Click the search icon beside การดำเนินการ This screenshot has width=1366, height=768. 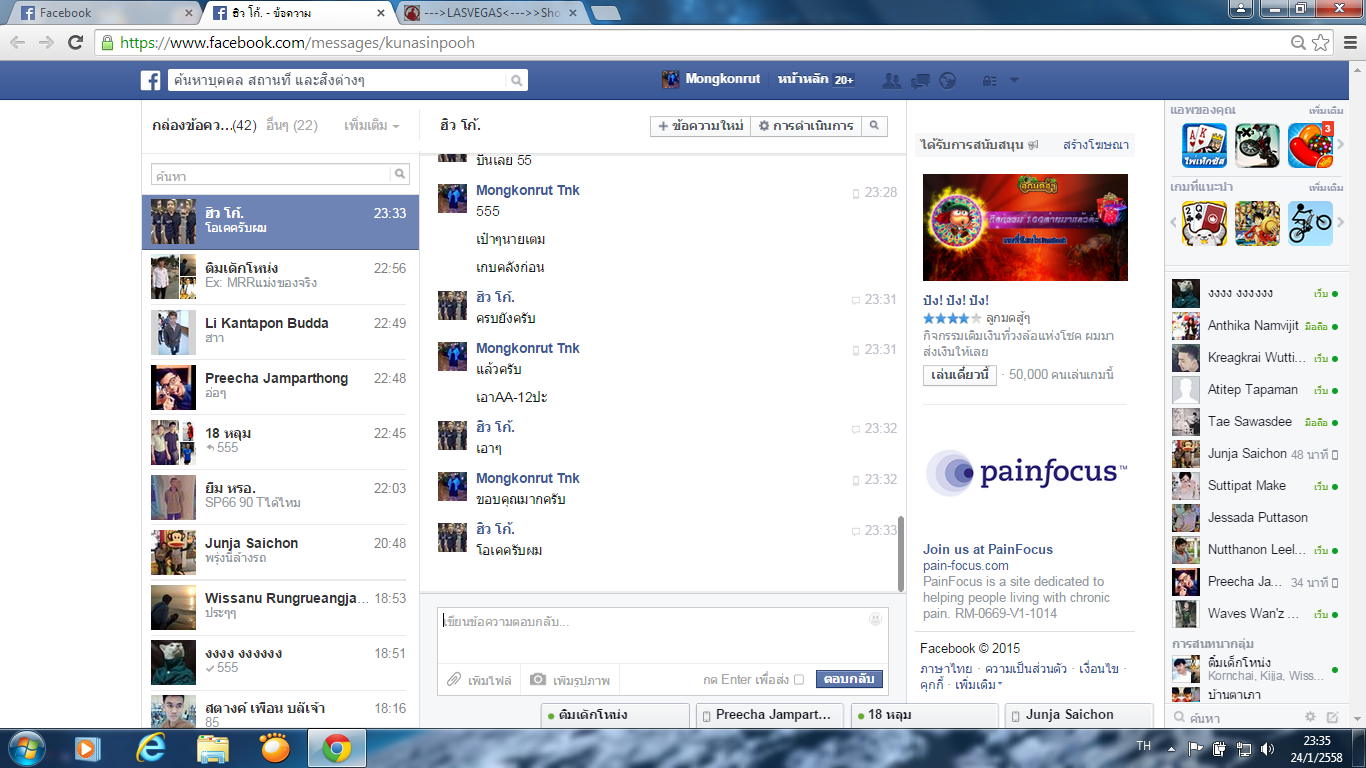click(874, 126)
